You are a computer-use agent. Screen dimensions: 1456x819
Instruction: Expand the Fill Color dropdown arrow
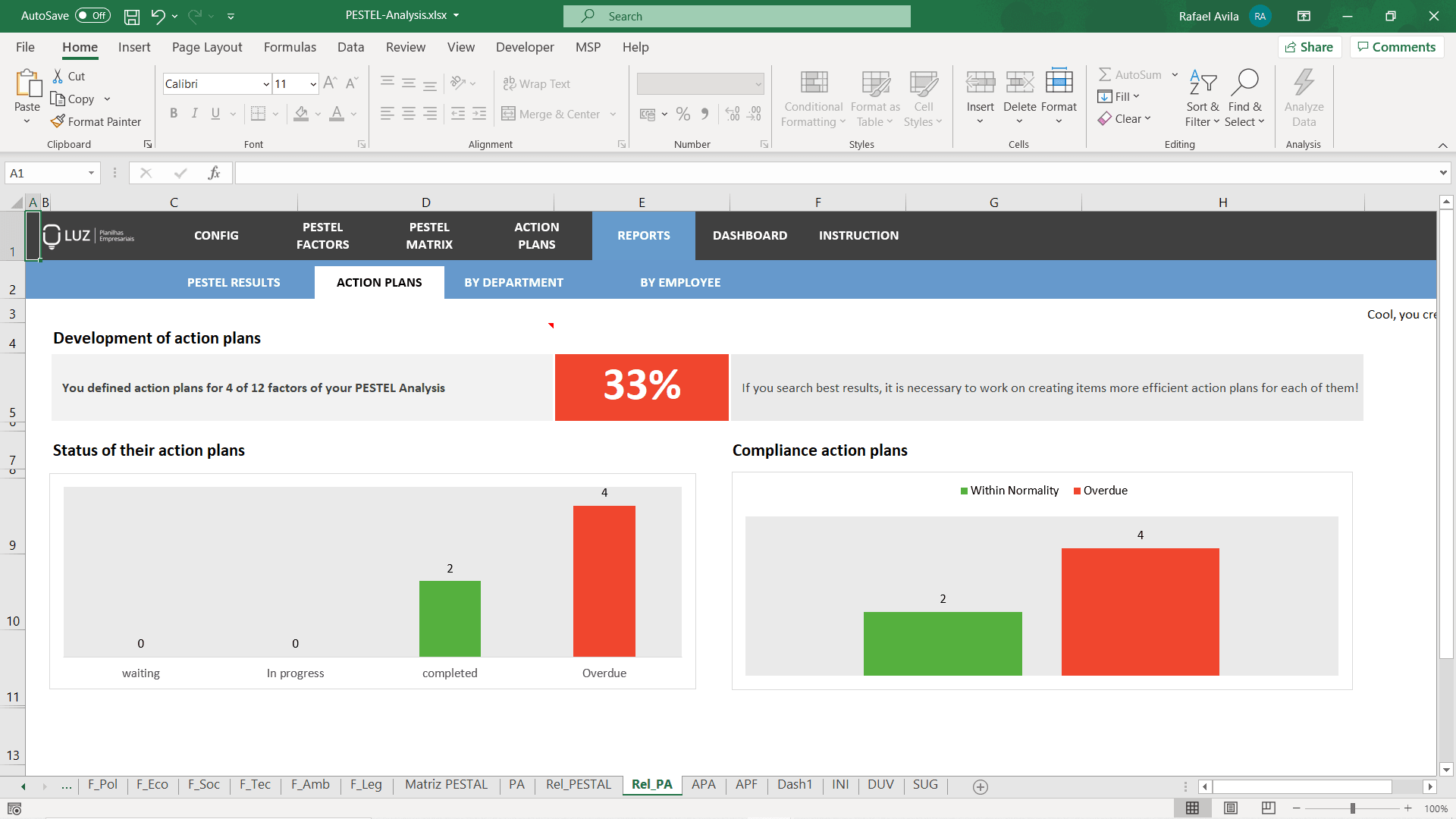coord(318,114)
